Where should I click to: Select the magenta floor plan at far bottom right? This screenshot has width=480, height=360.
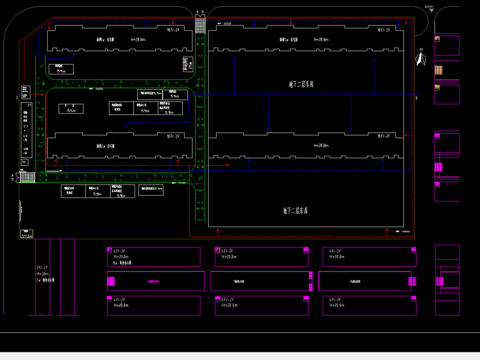[x=447, y=280]
